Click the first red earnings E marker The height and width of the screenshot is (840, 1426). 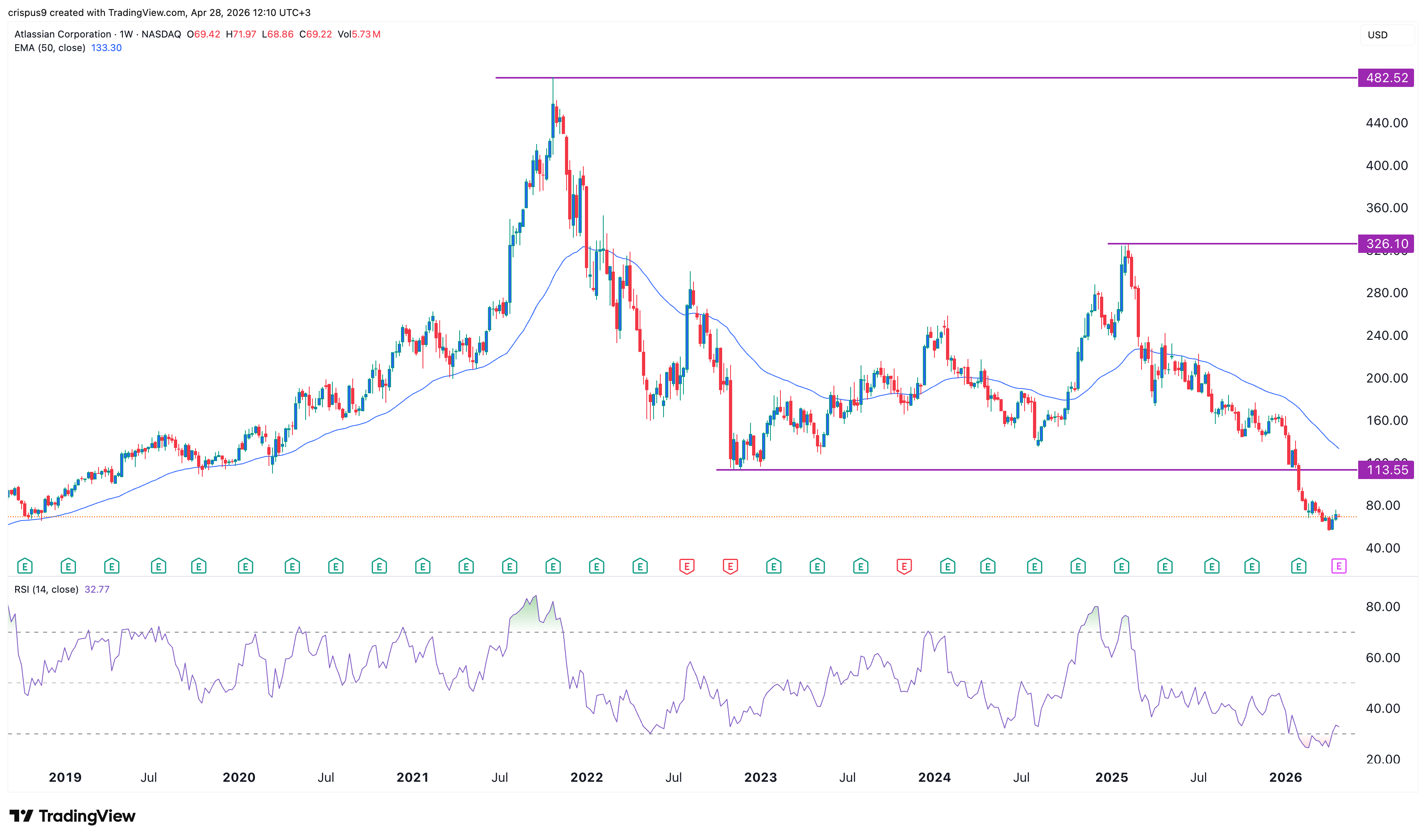(x=687, y=566)
